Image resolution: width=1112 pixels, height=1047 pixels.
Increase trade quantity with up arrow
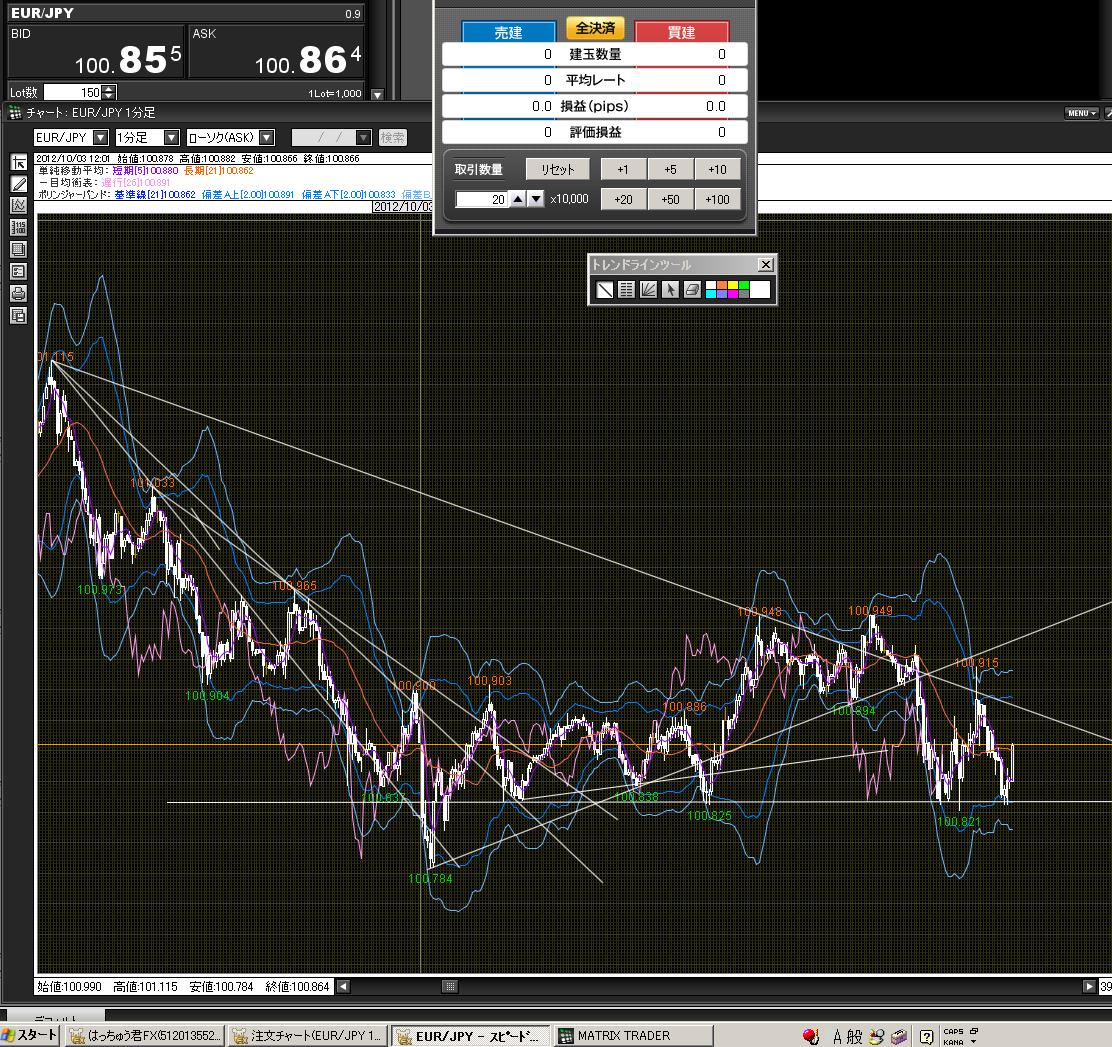point(518,199)
